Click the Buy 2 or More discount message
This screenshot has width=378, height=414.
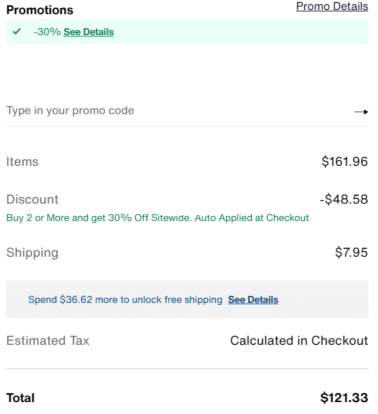158,218
